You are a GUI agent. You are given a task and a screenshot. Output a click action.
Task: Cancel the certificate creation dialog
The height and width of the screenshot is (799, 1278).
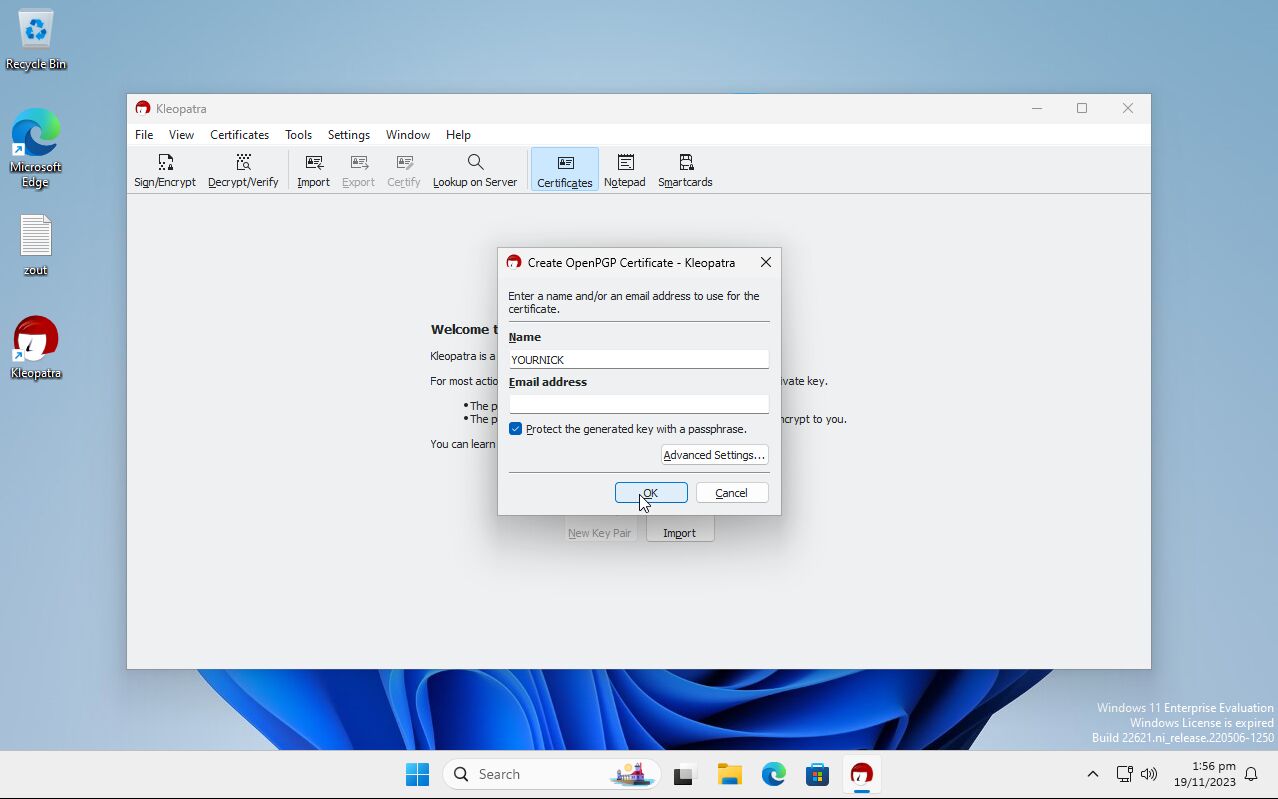point(731,493)
